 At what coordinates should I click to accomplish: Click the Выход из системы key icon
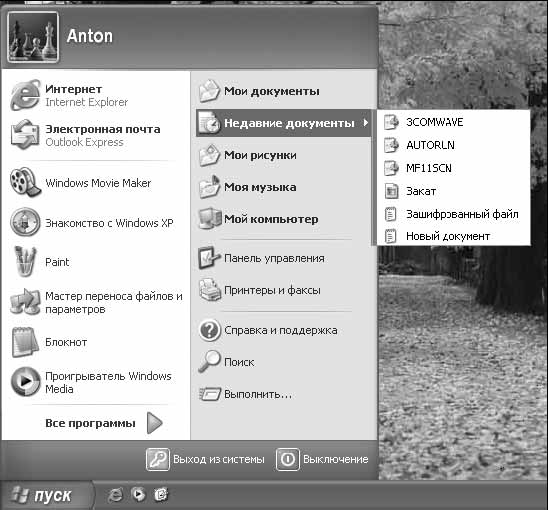[x=158, y=459]
